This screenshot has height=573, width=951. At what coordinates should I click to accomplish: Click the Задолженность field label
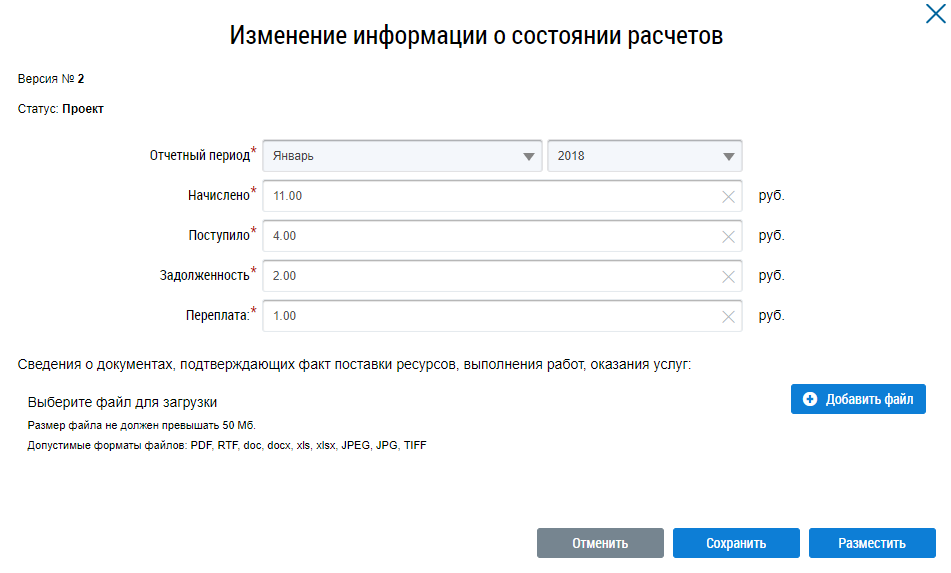click(x=204, y=276)
